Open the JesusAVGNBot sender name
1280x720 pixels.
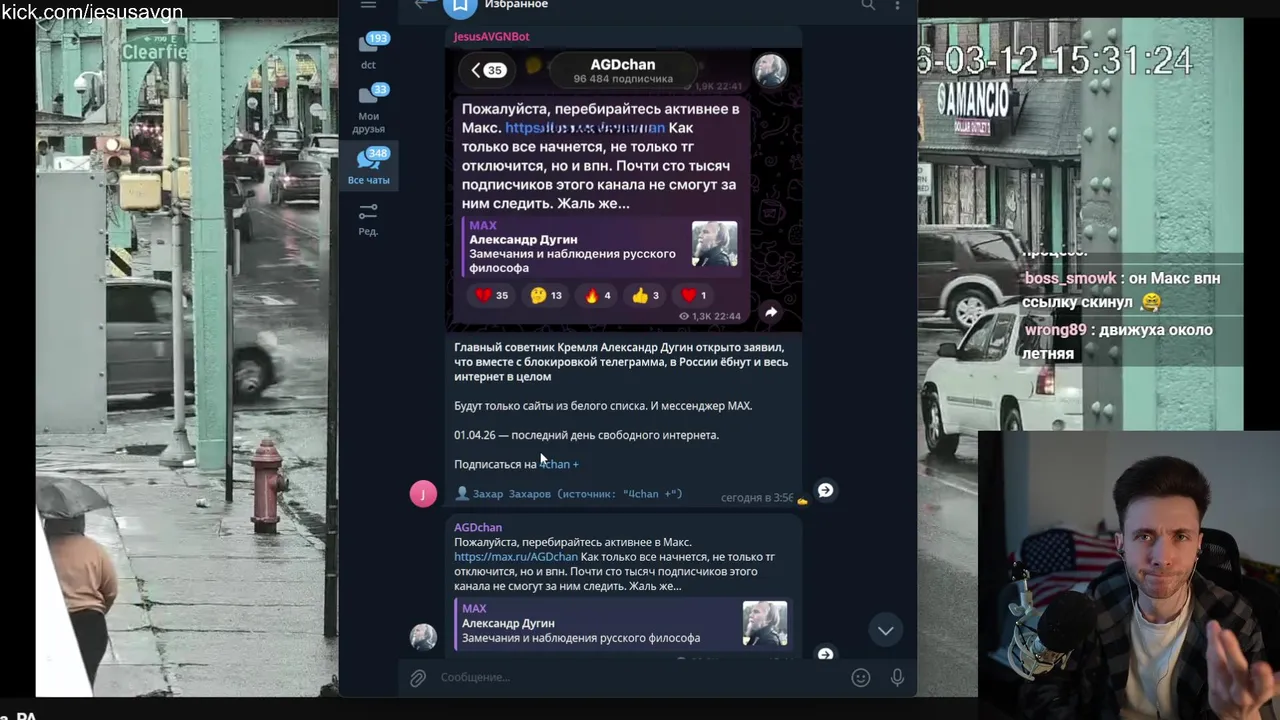tap(492, 36)
